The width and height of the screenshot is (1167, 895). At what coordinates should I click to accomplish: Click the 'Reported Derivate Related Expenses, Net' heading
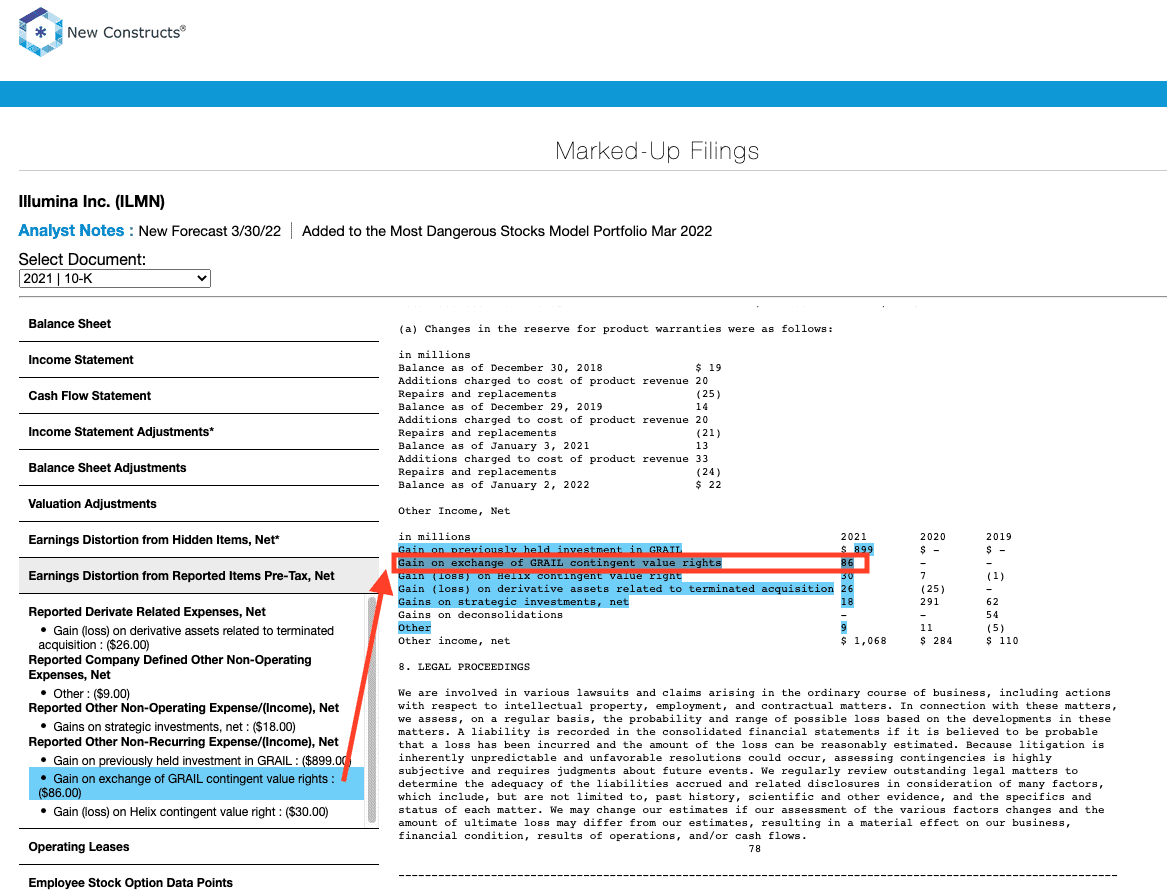tap(147, 612)
